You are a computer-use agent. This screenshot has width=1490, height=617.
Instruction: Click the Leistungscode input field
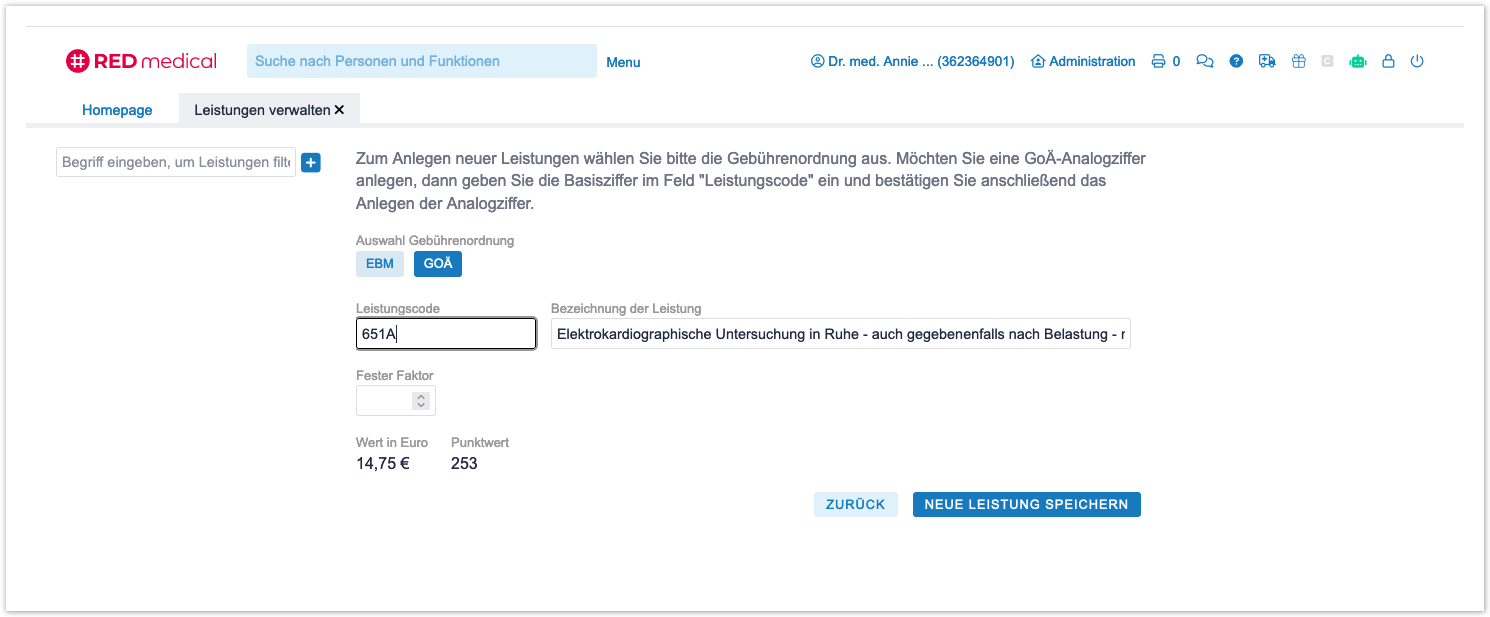pyautogui.click(x=446, y=334)
